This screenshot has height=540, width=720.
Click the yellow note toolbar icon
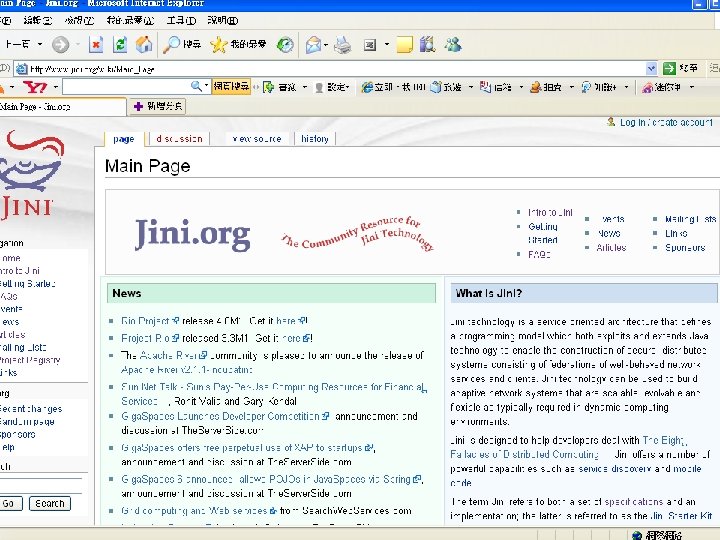(x=405, y=45)
